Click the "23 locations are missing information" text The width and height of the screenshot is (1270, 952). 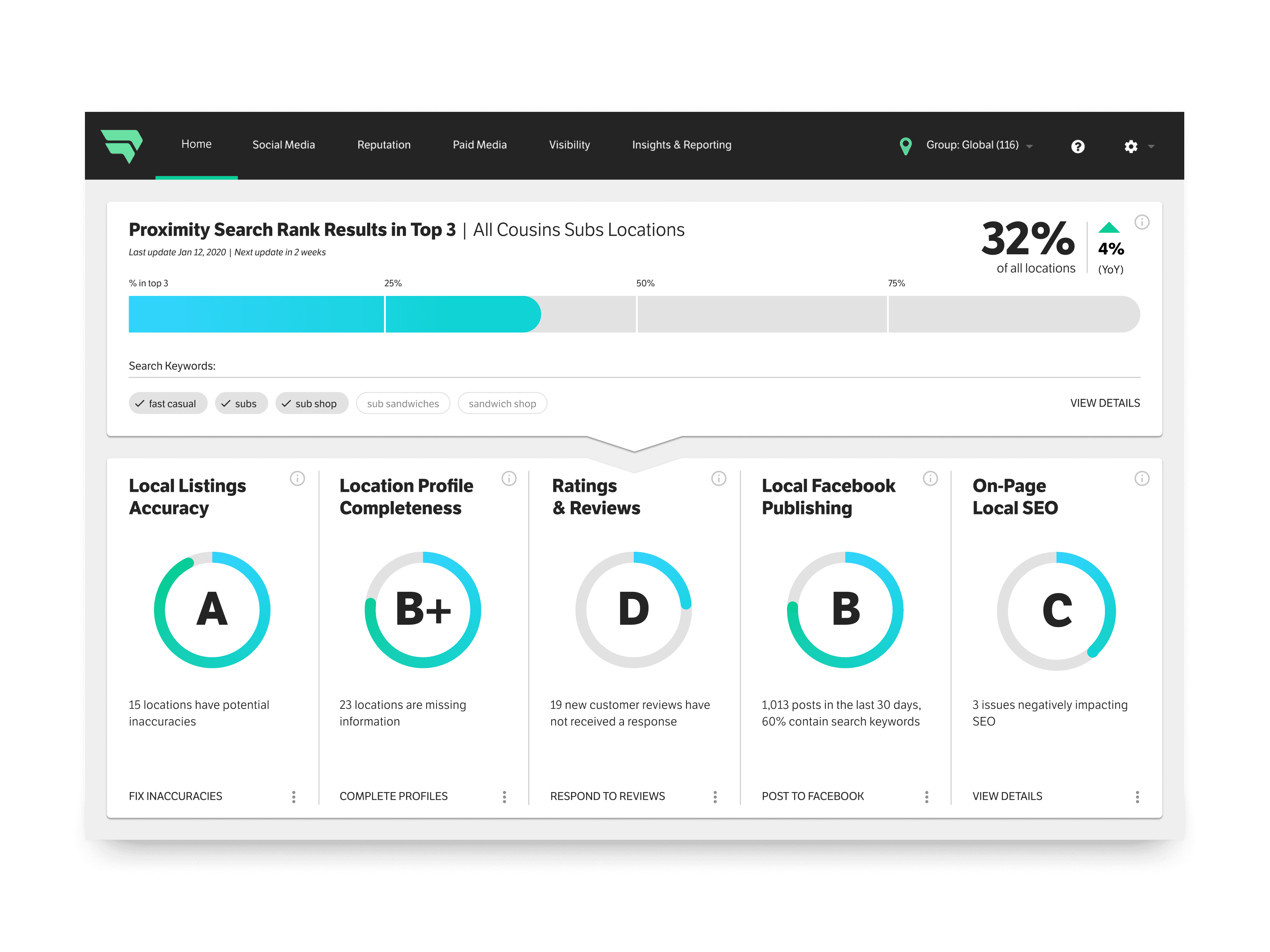click(402, 713)
